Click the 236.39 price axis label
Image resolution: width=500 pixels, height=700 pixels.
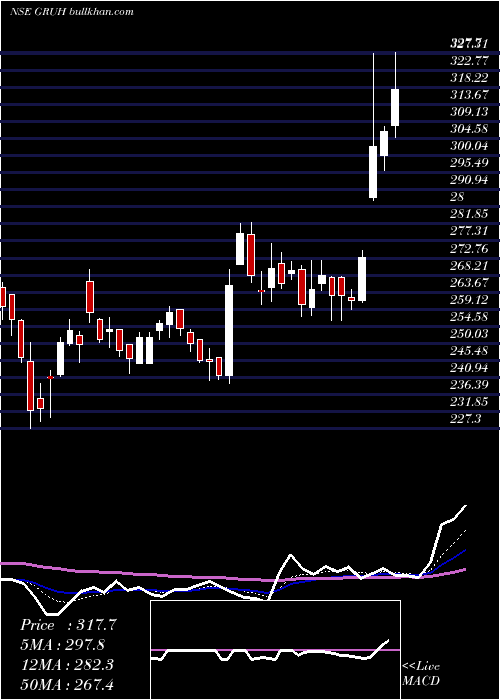pos(469,385)
